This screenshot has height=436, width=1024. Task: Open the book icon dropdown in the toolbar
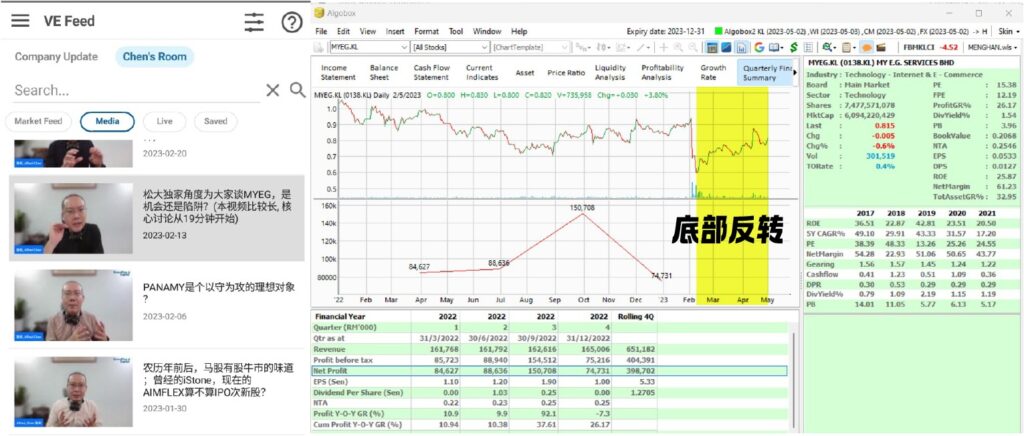[776, 48]
